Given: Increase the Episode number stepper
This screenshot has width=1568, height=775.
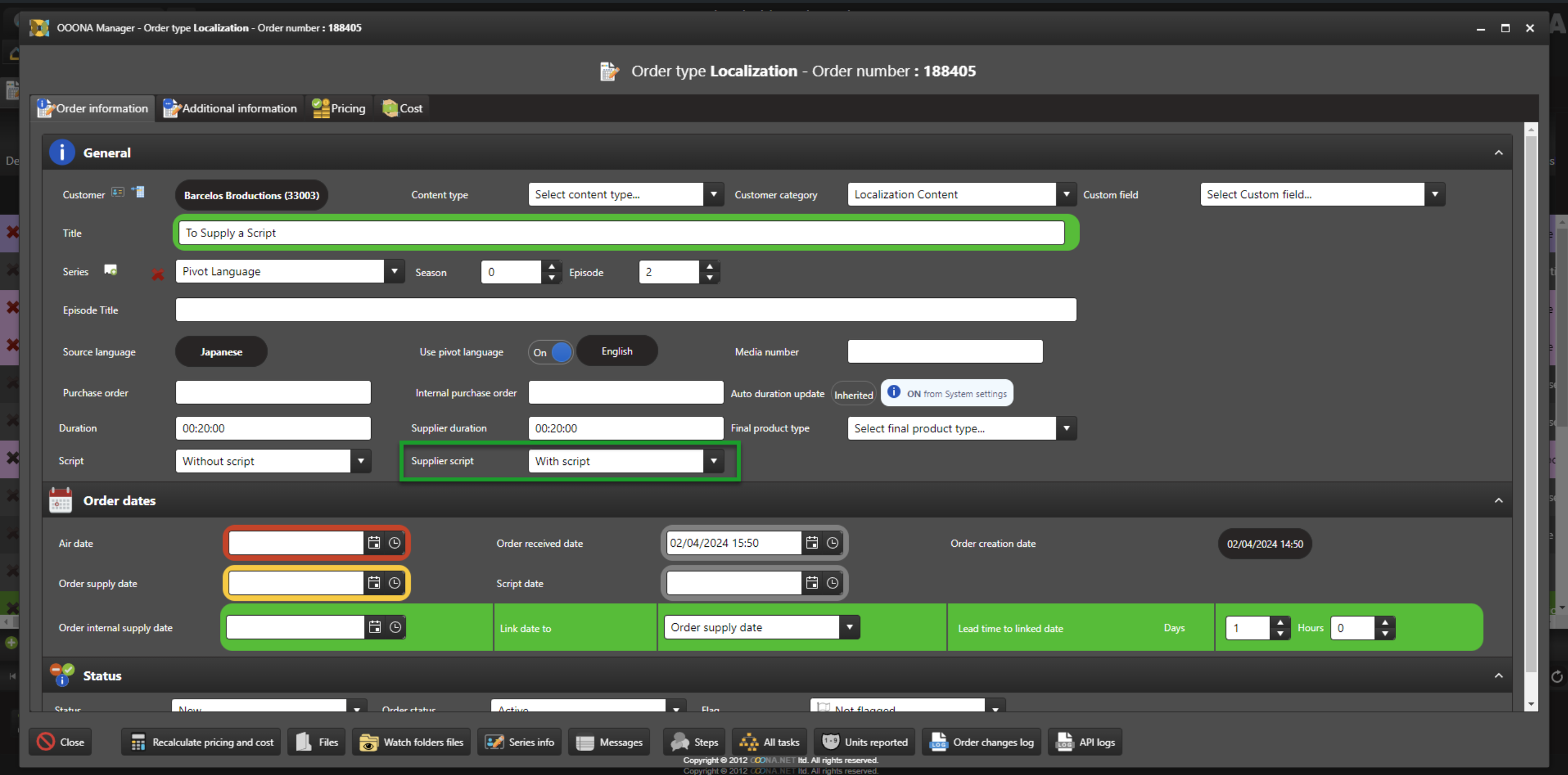Looking at the screenshot, I should (709, 266).
